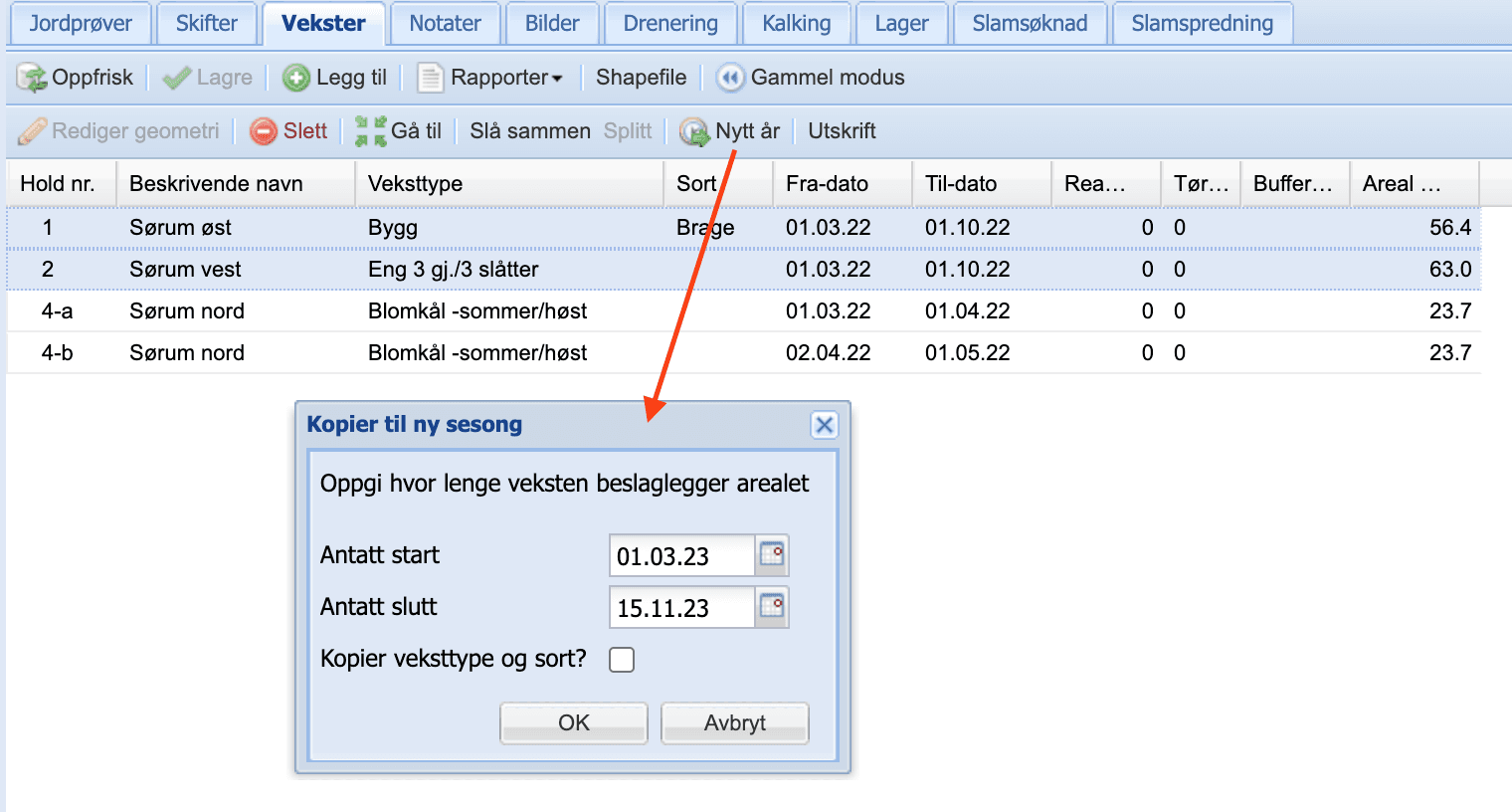Expand the Rapporter dropdown arrow
The image size is (1512, 812).
click(x=557, y=79)
